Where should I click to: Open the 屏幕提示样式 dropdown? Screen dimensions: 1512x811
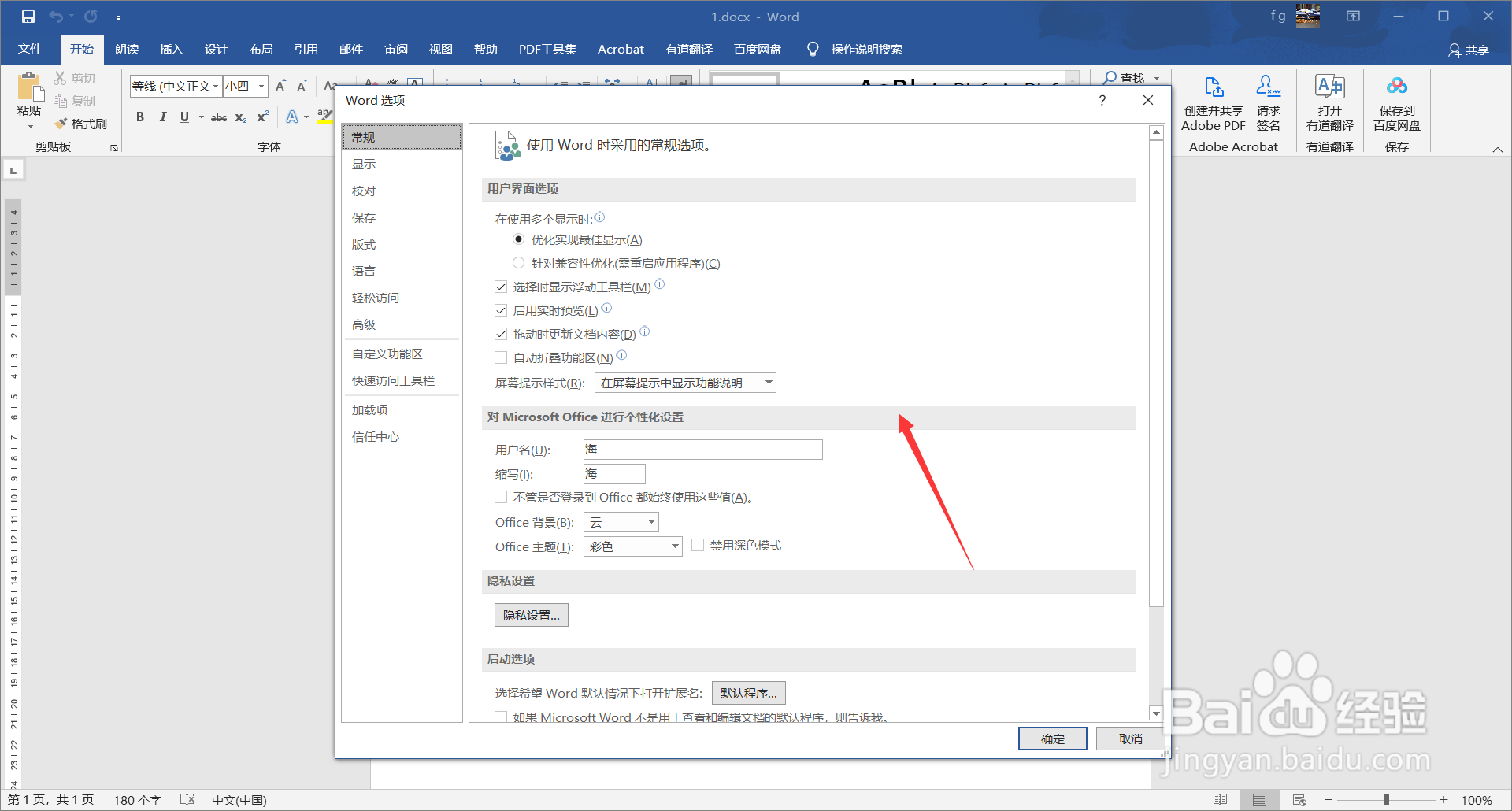click(x=685, y=383)
